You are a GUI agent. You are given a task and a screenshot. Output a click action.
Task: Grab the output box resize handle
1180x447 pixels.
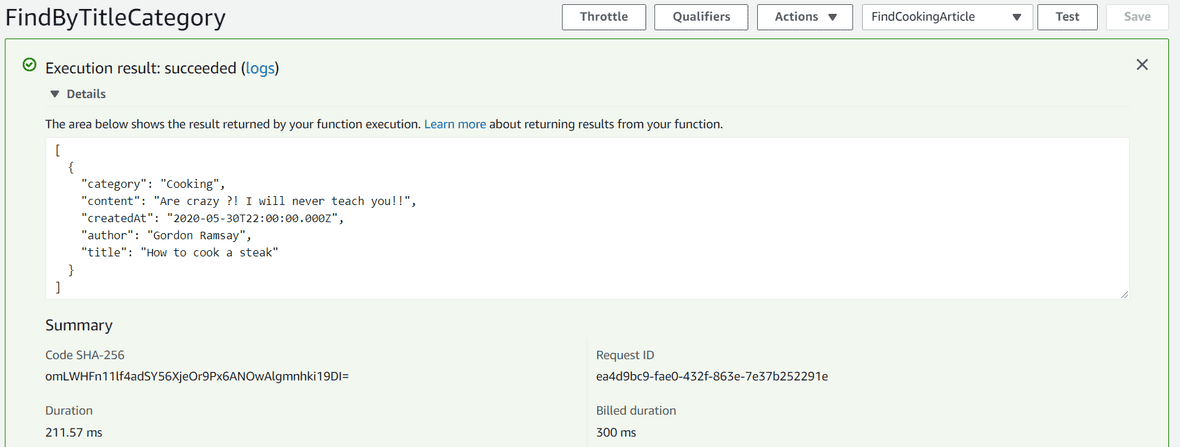1124,293
